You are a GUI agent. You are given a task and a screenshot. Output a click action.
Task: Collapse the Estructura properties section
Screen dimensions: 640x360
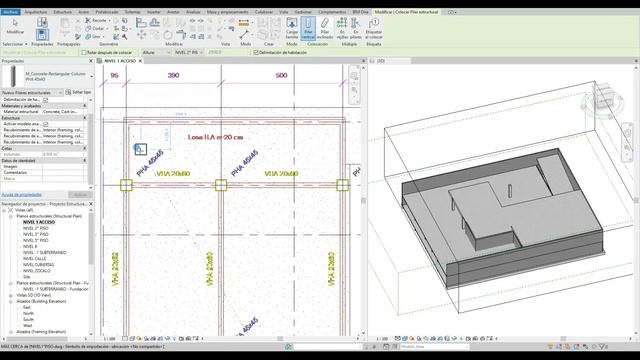coord(85,118)
